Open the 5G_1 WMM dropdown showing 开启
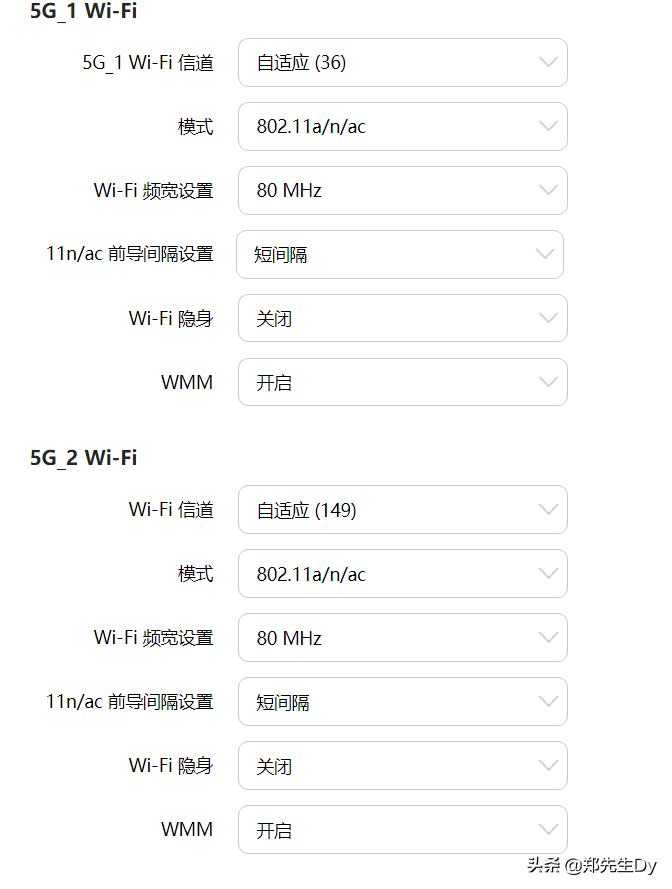The image size is (672, 889). pyautogui.click(x=402, y=382)
